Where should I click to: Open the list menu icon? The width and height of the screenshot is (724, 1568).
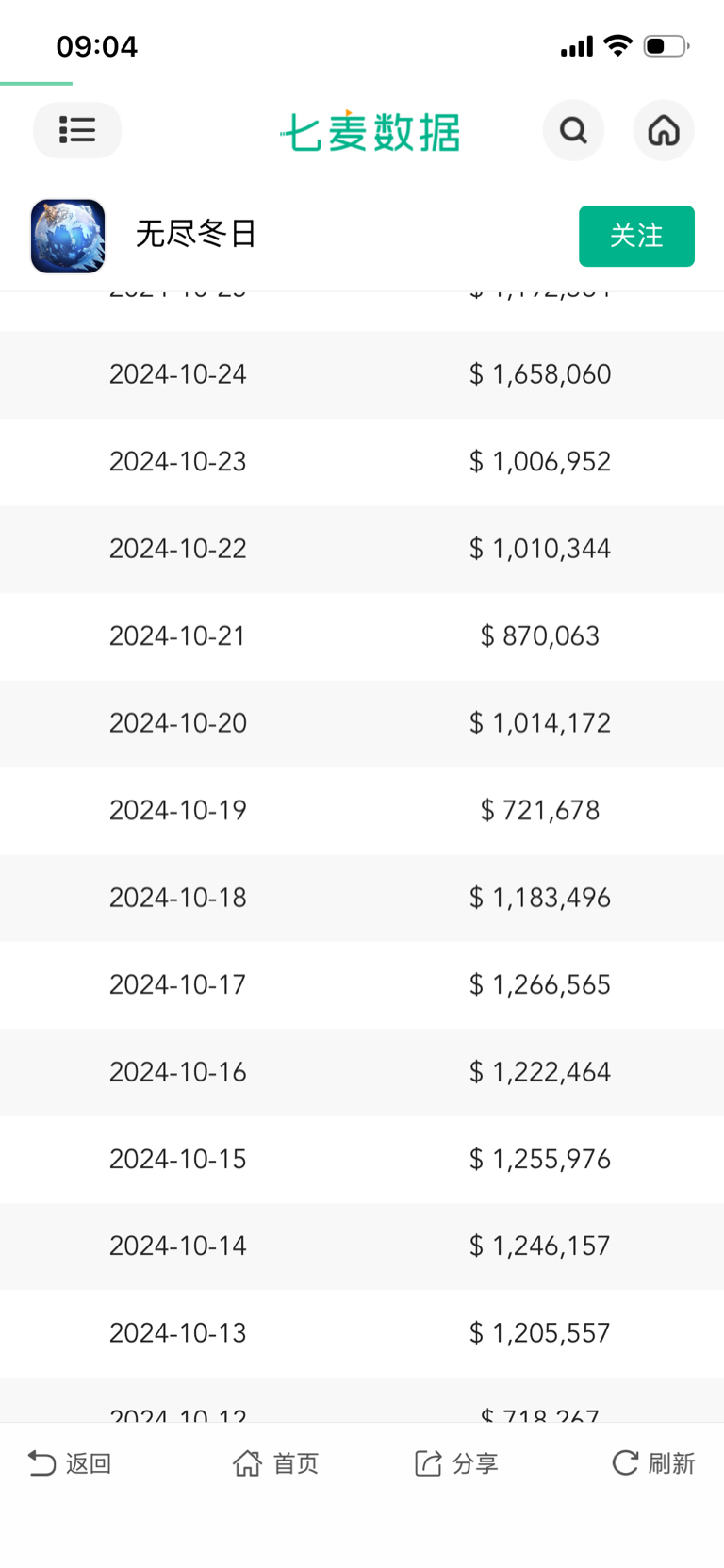point(77,130)
